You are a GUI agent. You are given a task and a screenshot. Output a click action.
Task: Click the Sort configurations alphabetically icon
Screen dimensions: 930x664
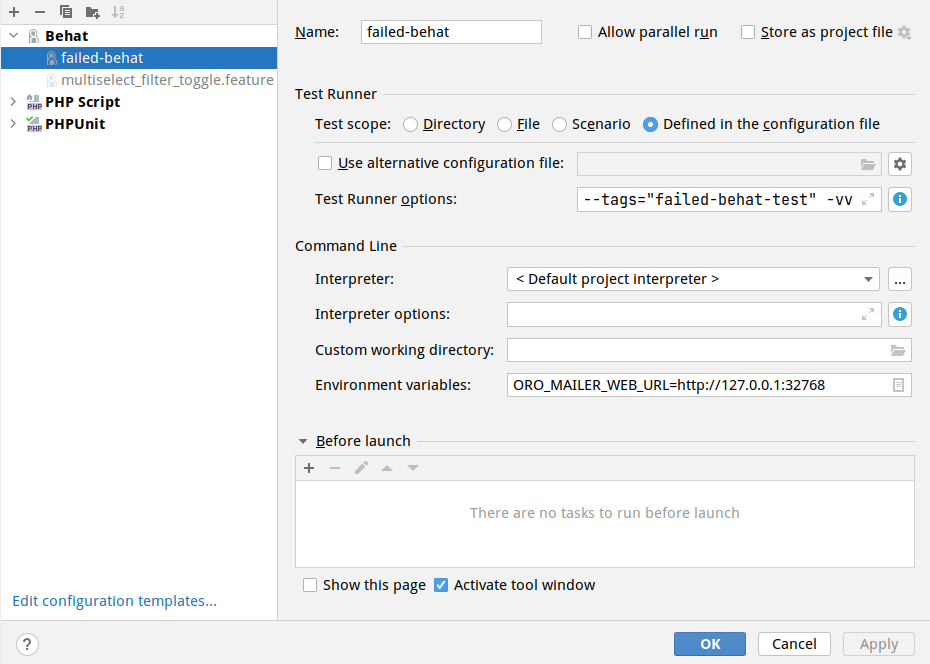coord(118,12)
